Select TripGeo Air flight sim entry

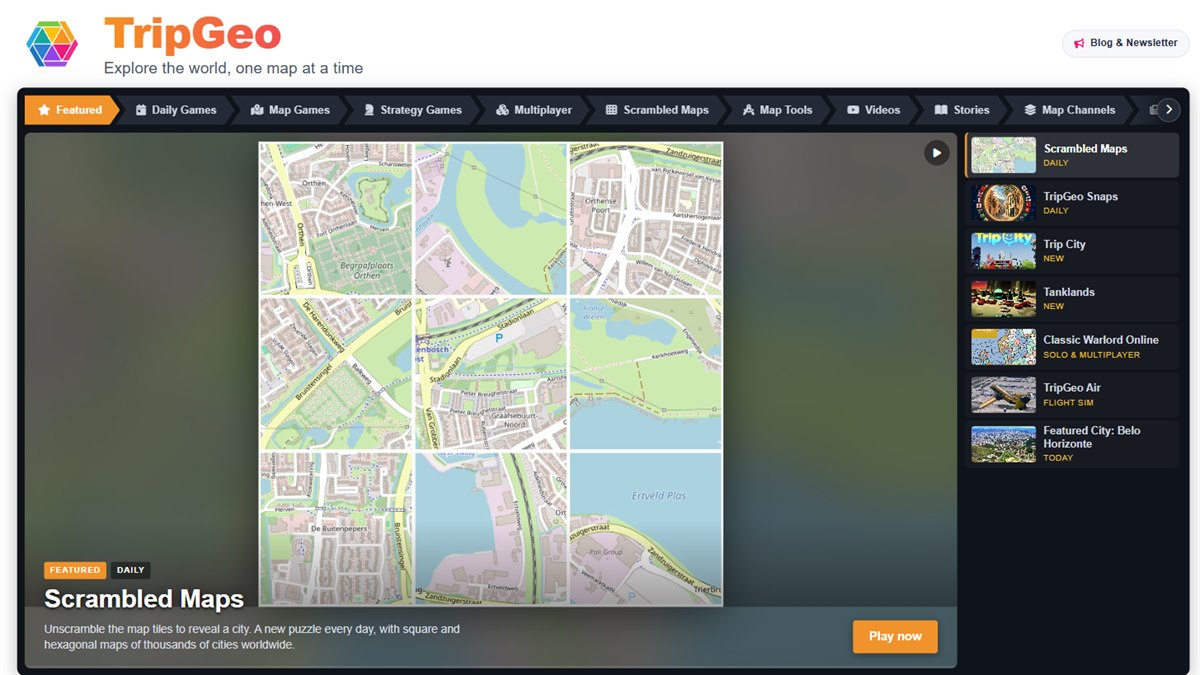pyautogui.click(x=1073, y=395)
